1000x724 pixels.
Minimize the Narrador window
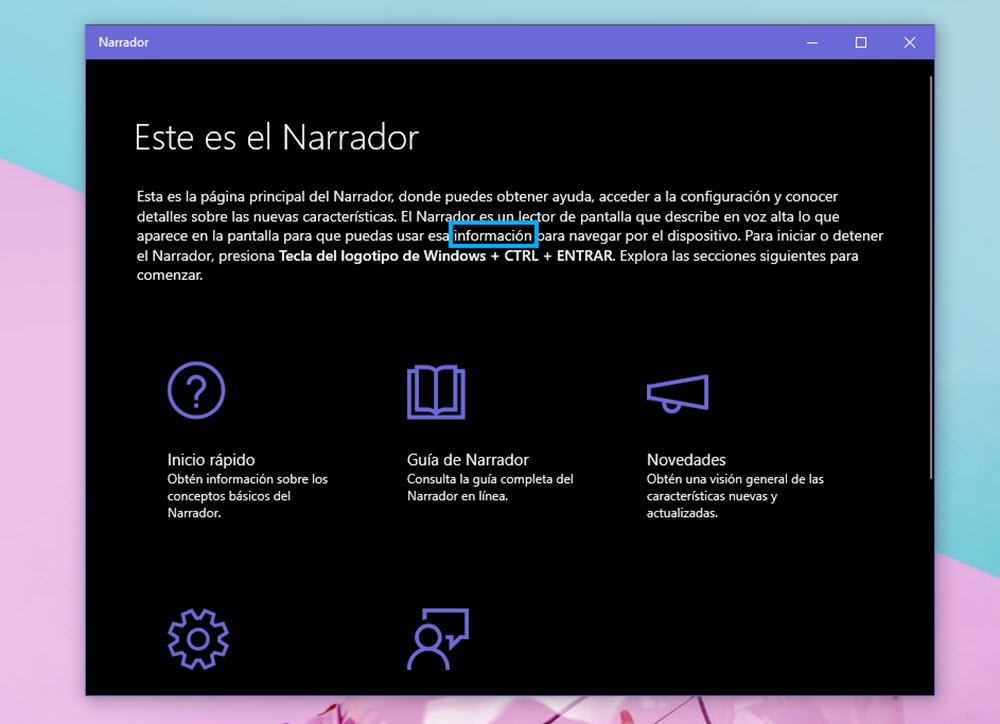point(812,43)
